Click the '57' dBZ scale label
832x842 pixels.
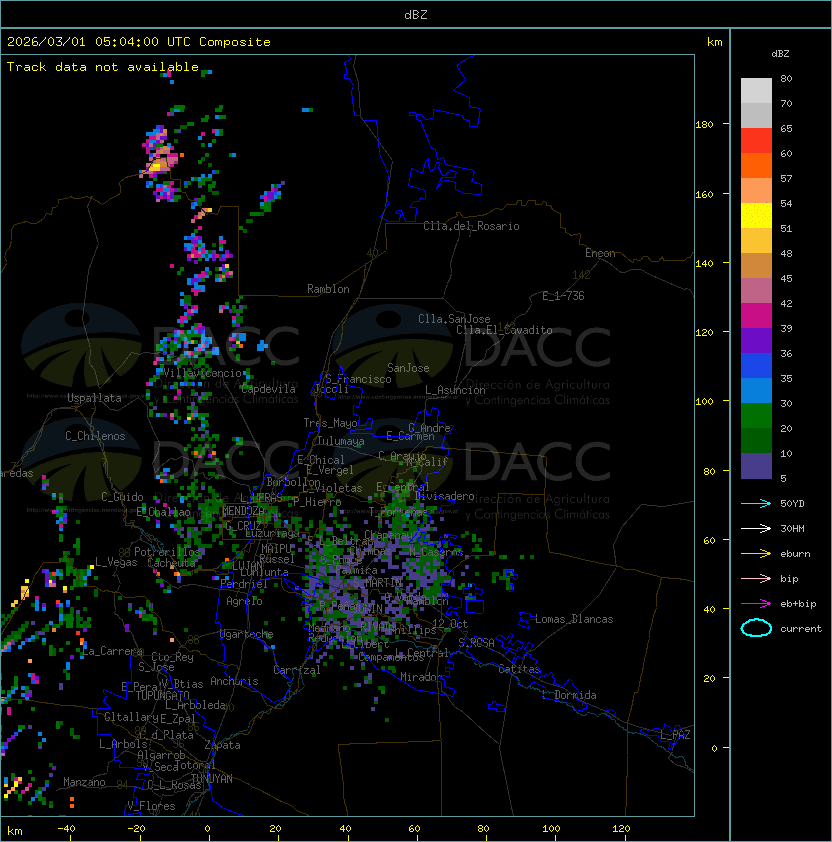click(x=786, y=178)
